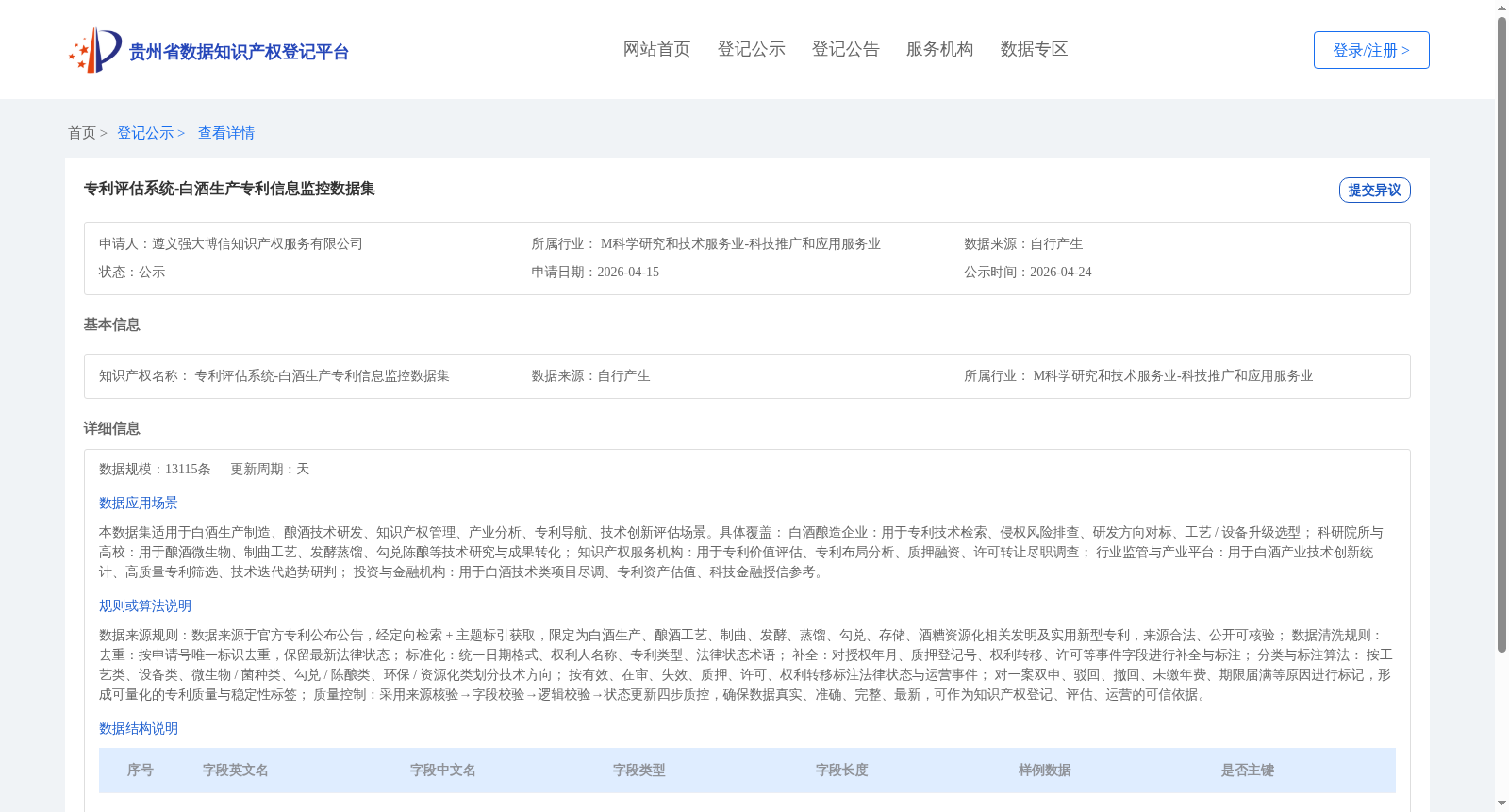Go to the 登记公示 nav item

751,49
